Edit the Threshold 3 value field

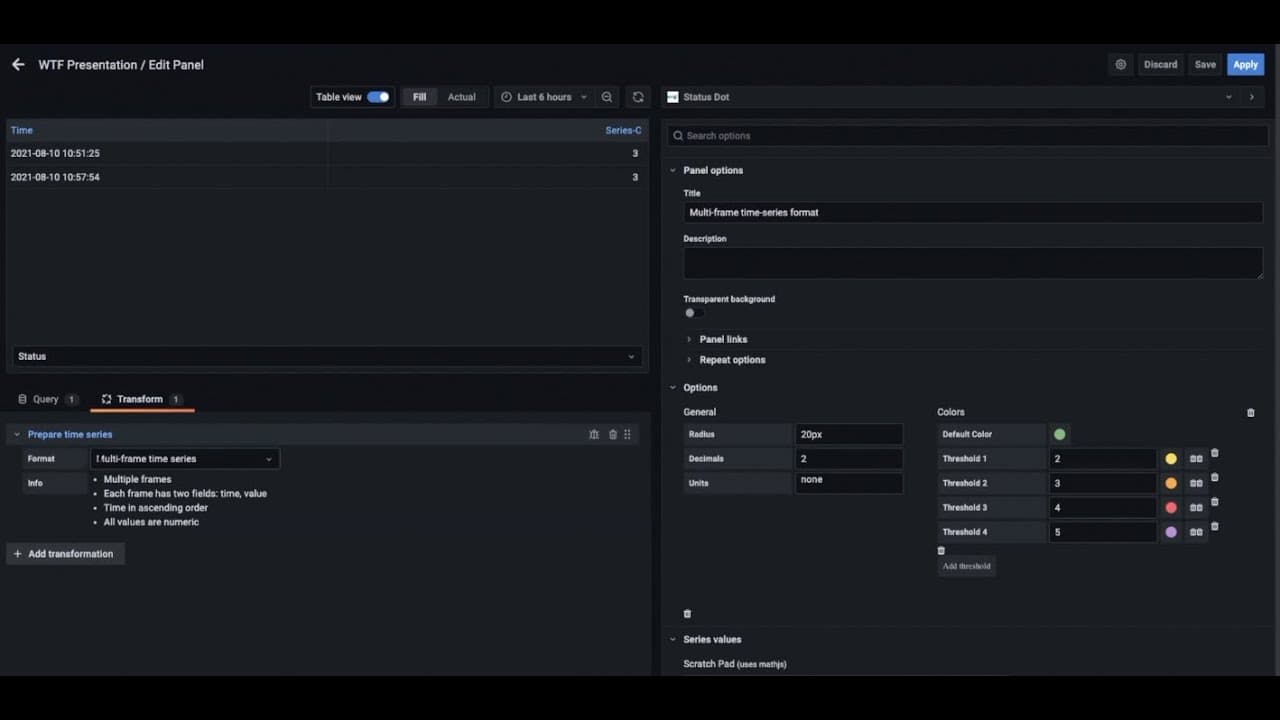(x=1103, y=508)
